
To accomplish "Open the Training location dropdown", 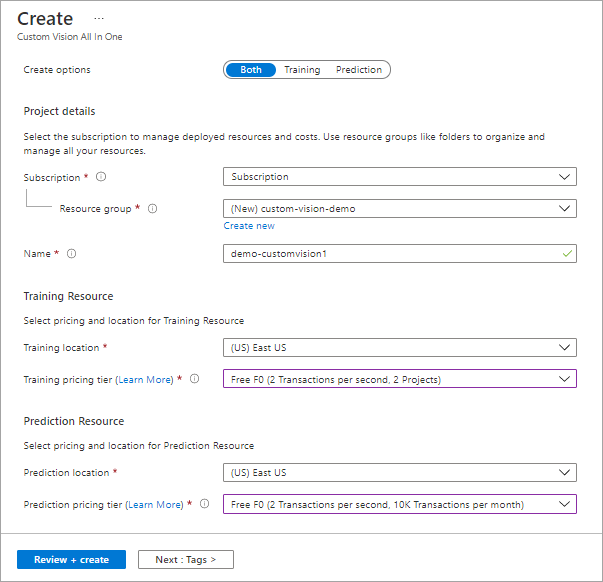I will click(399, 348).
